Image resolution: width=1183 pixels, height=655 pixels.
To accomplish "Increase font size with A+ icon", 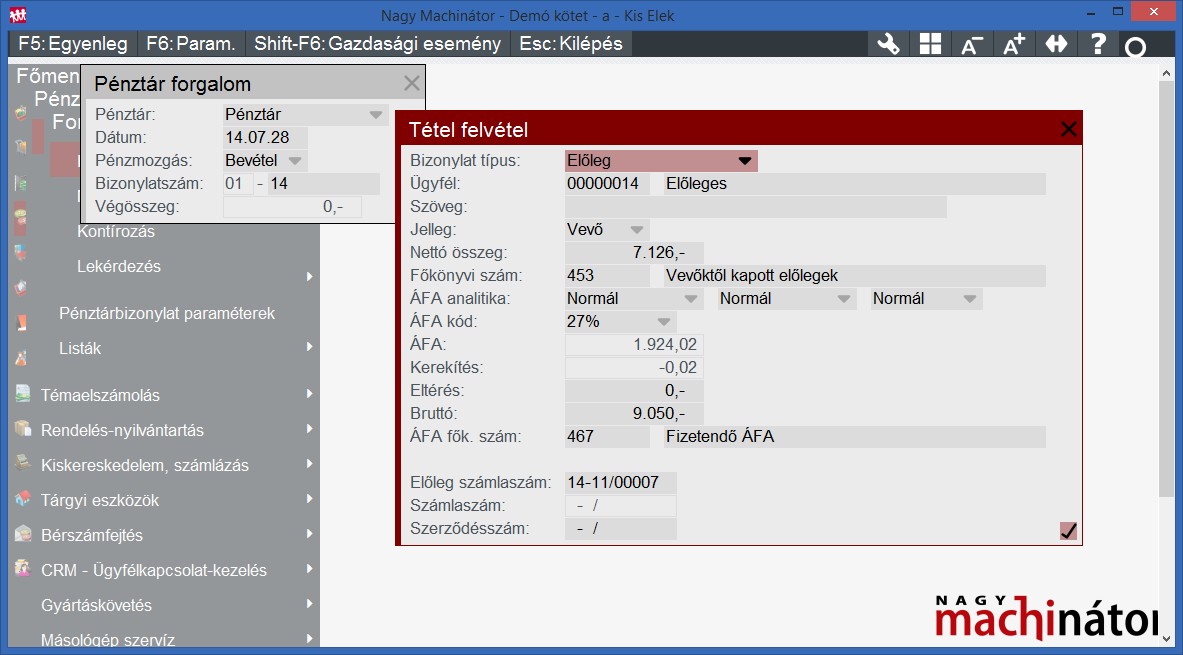I will coord(1014,44).
